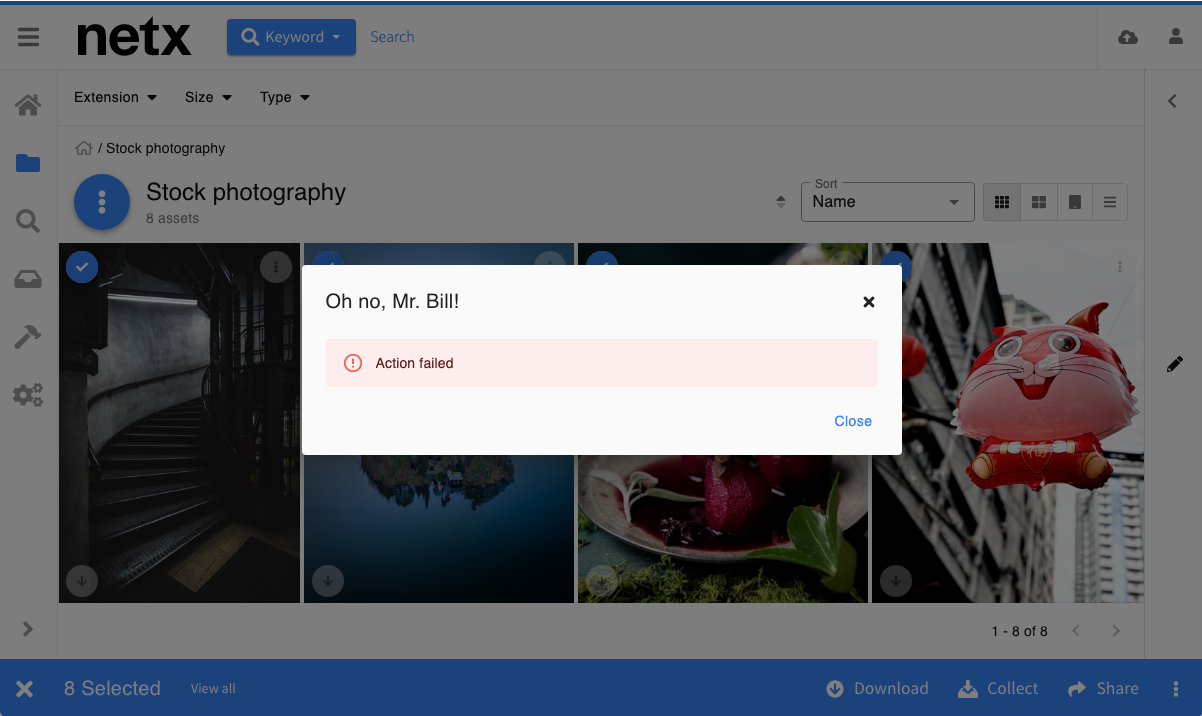Download the cat balloon photo via arrow icon
This screenshot has height=716, width=1202.
[x=896, y=579]
